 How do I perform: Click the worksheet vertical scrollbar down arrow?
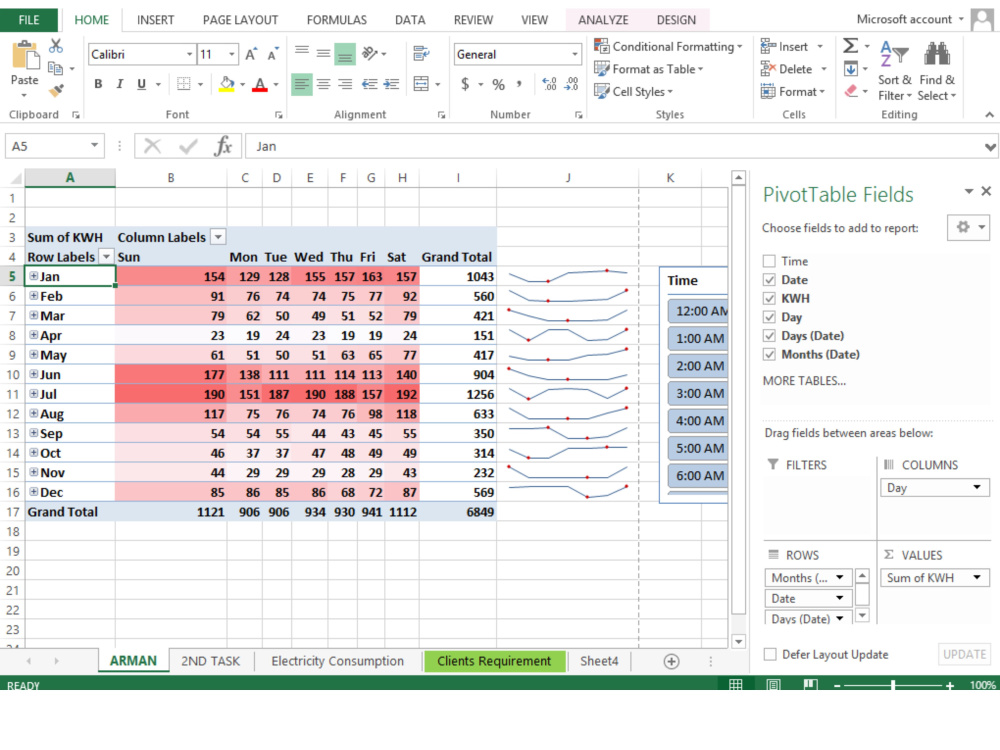click(x=739, y=642)
